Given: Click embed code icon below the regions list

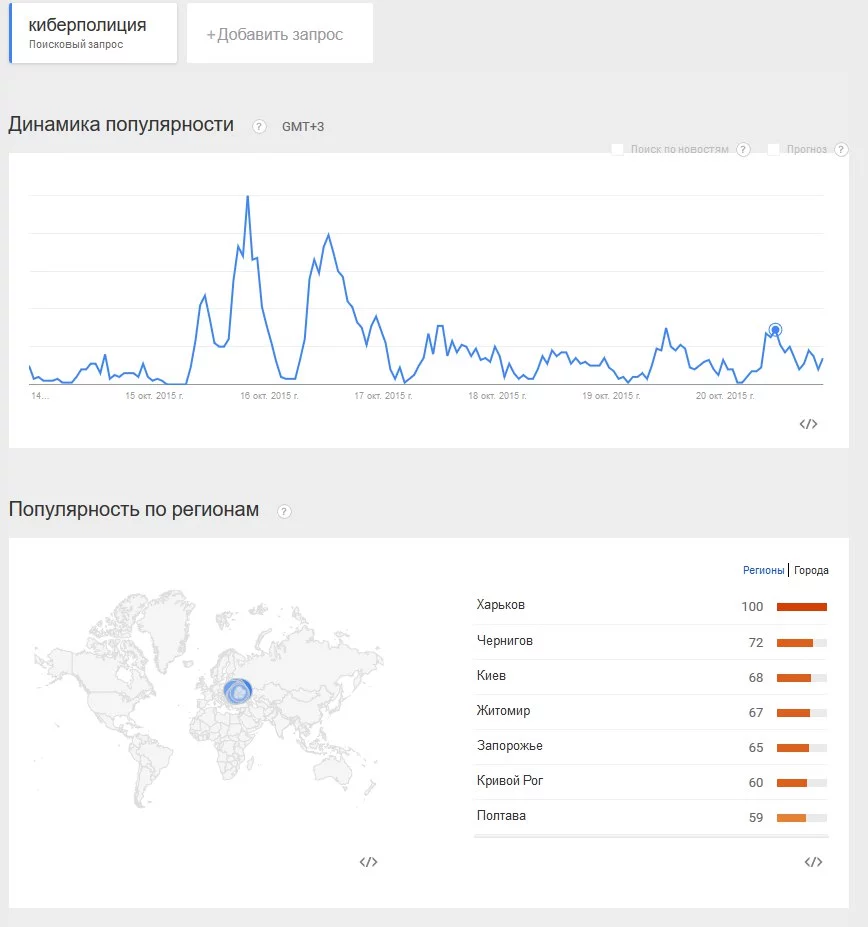Looking at the screenshot, I should (813, 862).
